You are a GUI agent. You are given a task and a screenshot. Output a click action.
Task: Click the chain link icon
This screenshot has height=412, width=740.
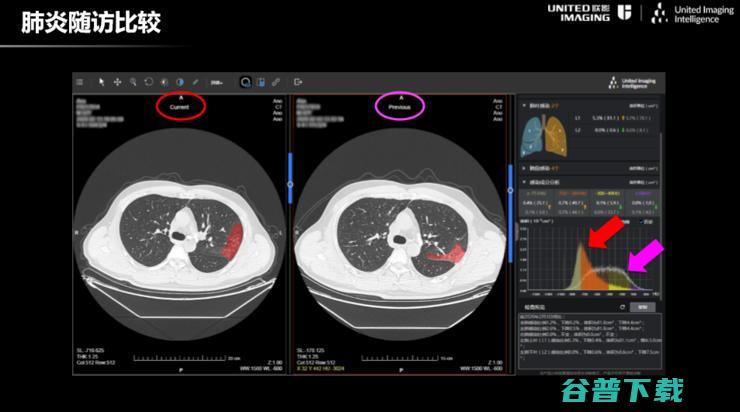click(276, 82)
